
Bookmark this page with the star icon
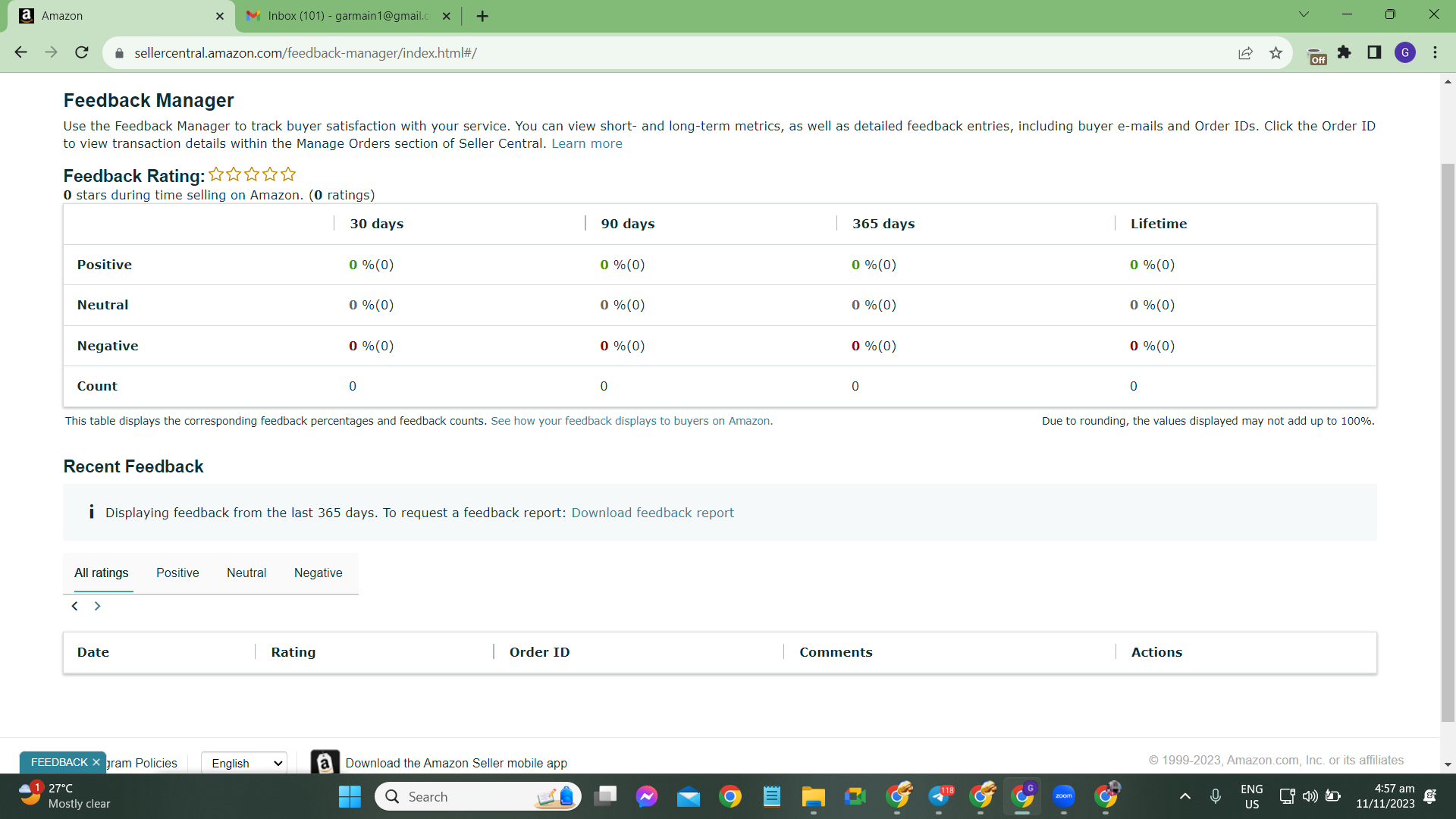[x=1276, y=53]
